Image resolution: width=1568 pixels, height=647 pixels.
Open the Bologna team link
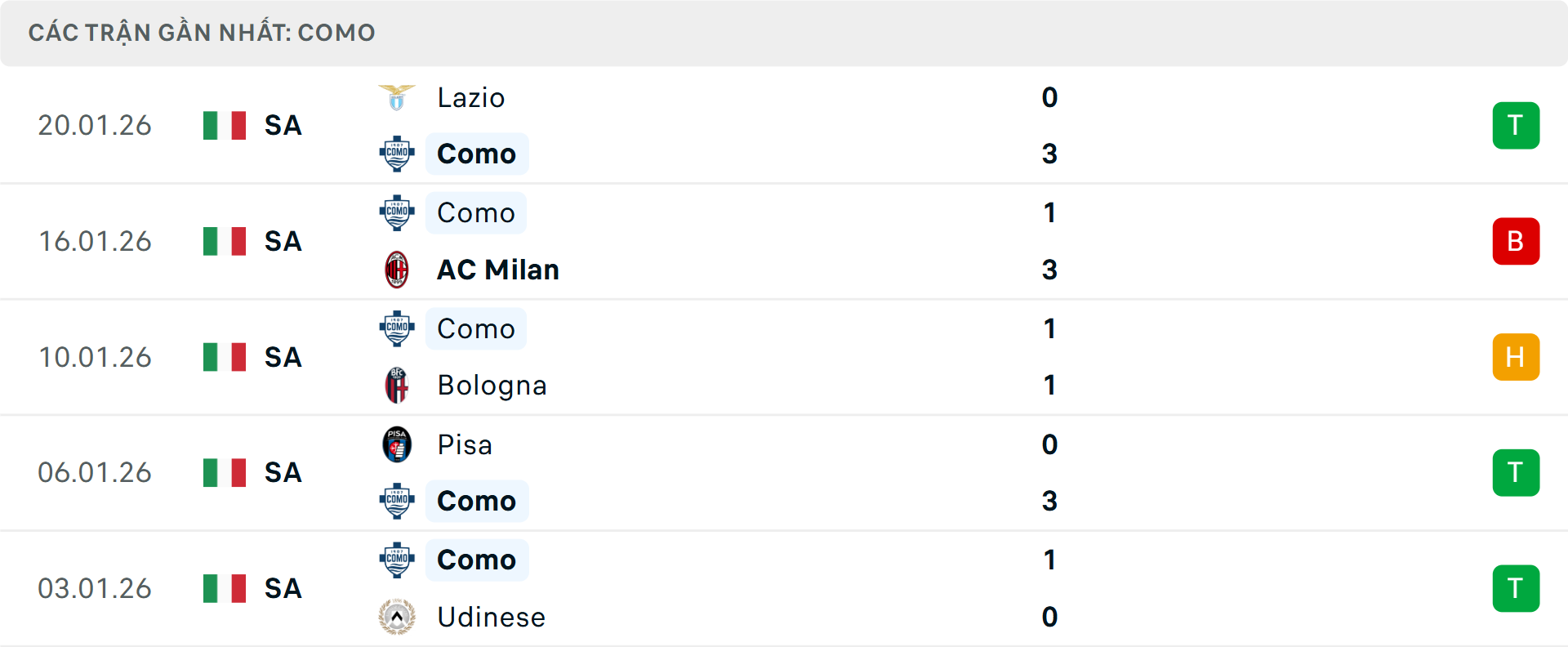tap(492, 386)
